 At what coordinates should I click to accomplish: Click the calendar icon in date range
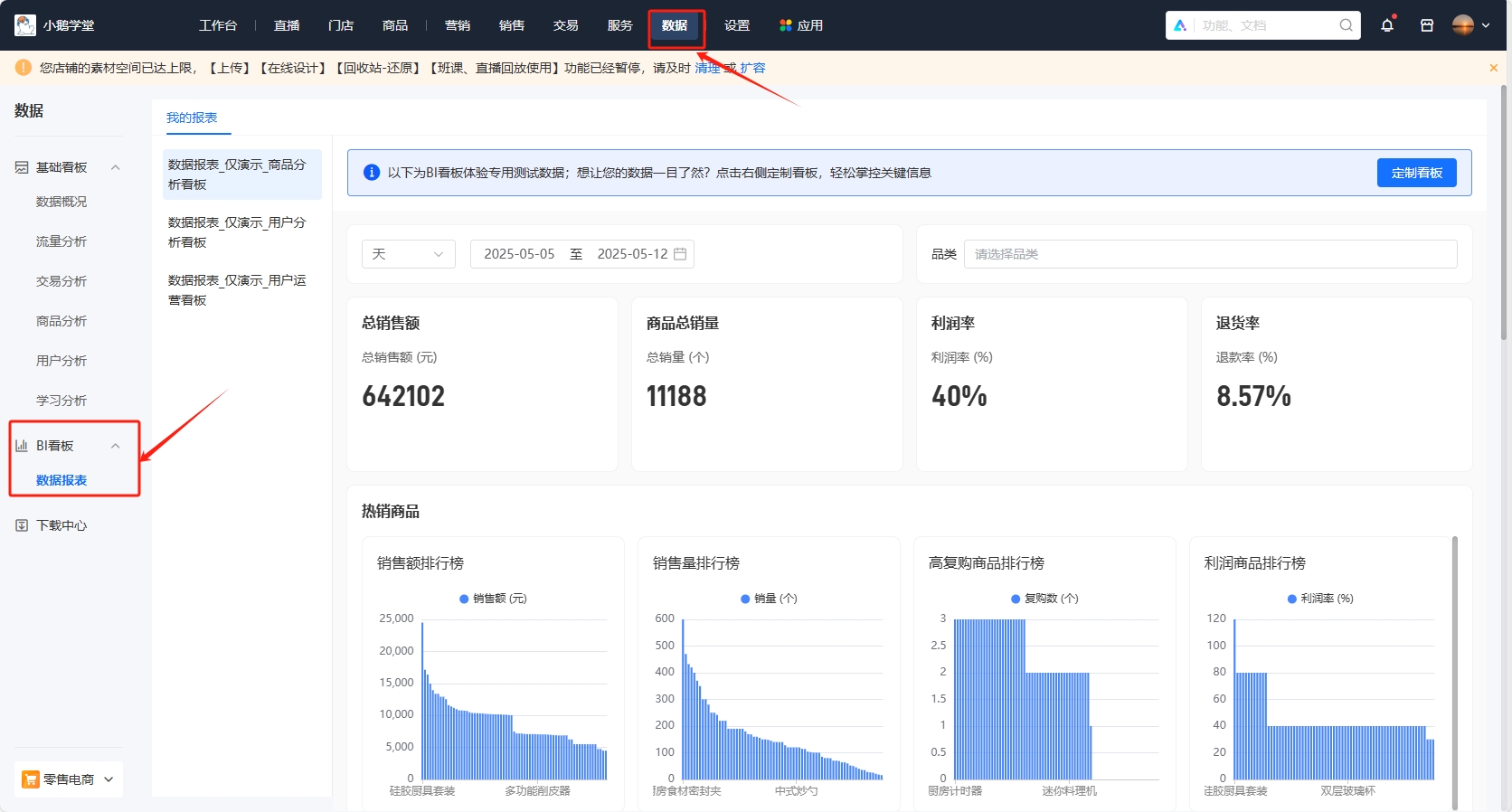(x=680, y=254)
